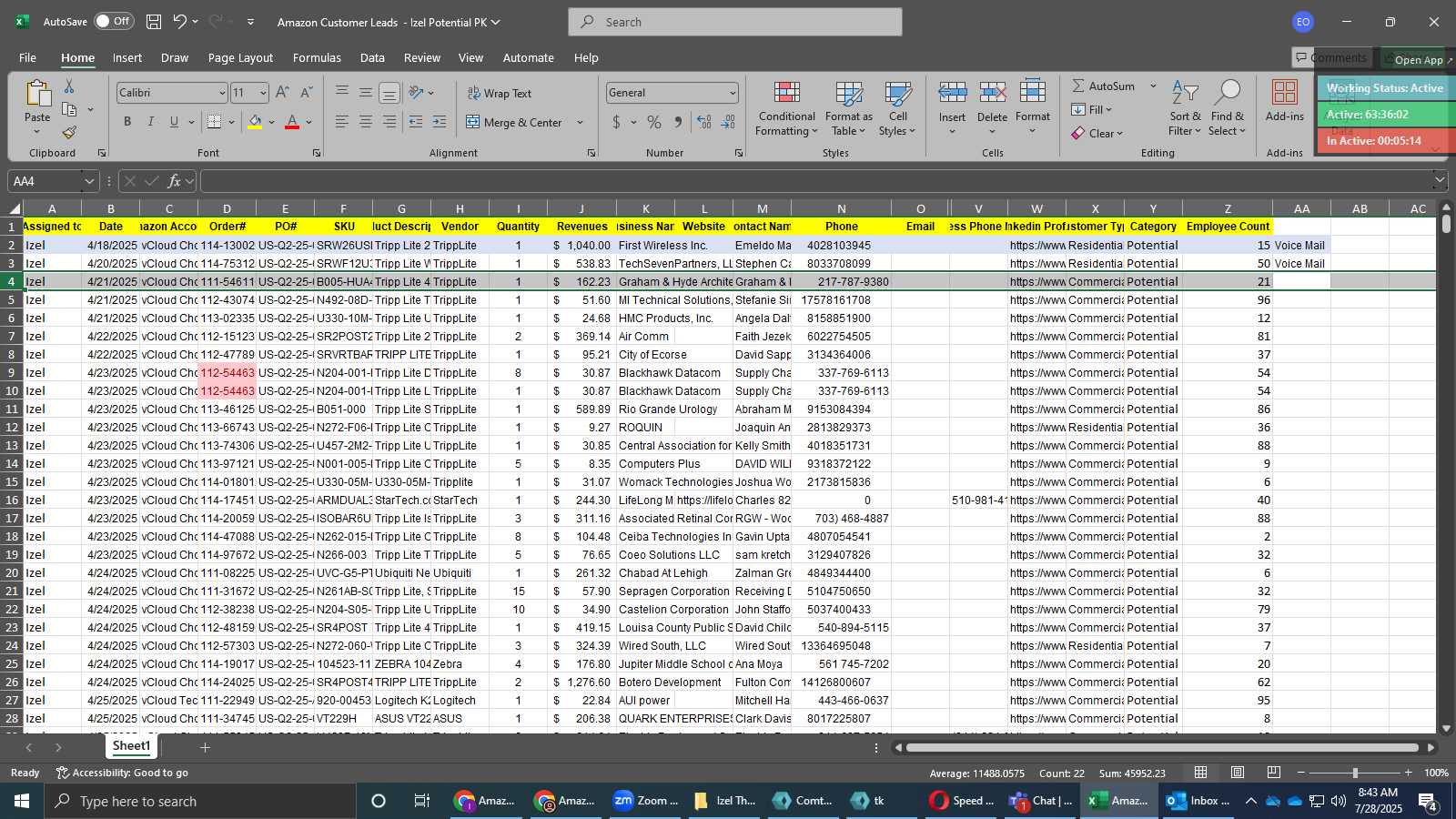Click the Format as Table icon
Image resolution: width=1456 pixels, height=819 pixels.
[849, 93]
